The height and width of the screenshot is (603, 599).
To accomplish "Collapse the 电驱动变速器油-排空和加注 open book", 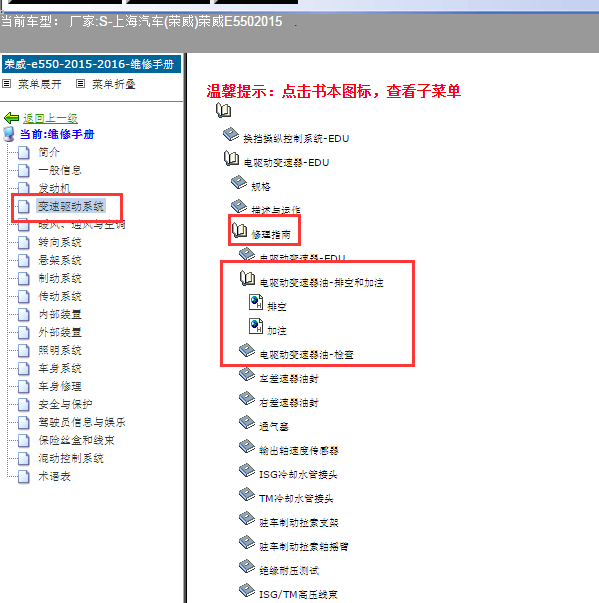I will click(x=248, y=278).
